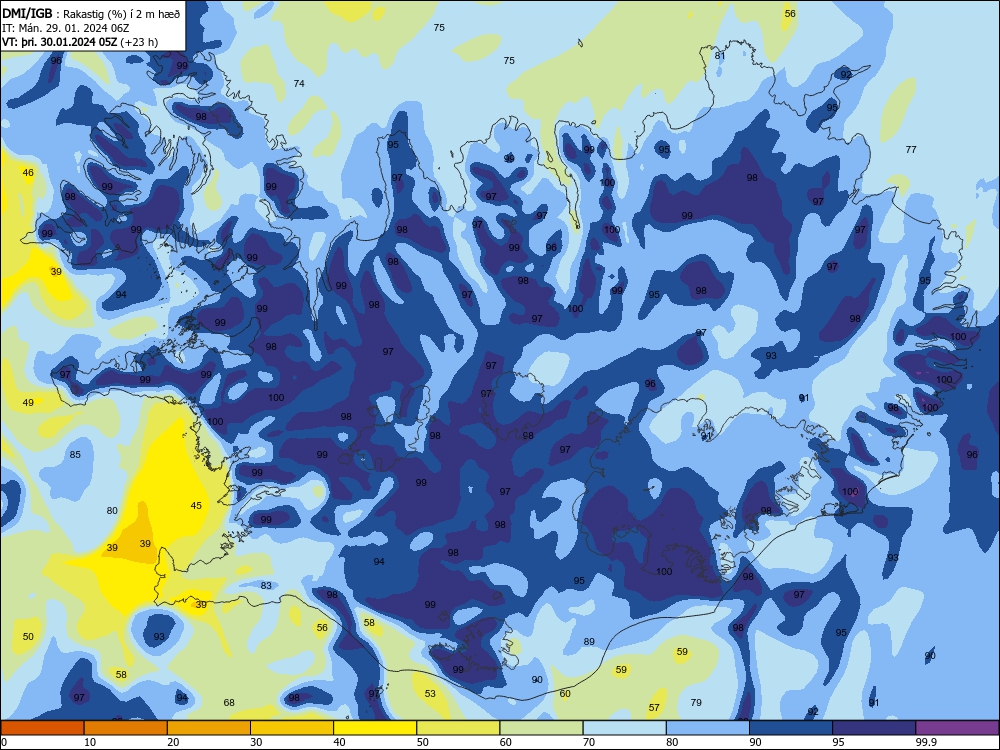Select the 30–40 amber legend swatch
Image resolution: width=1000 pixels, height=750 pixels.
coord(292,728)
